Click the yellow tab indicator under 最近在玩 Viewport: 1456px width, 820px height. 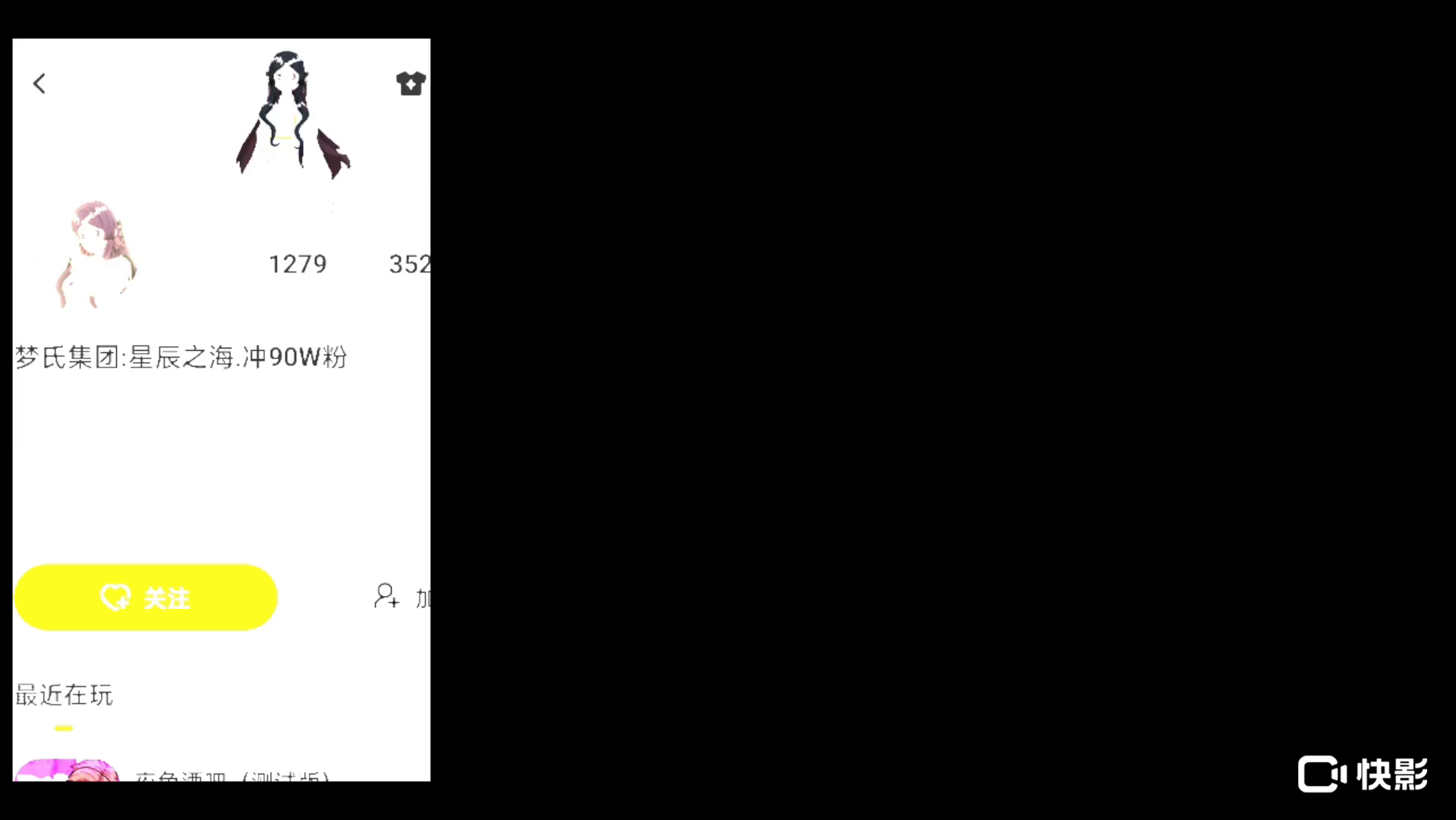click(x=64, y=728)
